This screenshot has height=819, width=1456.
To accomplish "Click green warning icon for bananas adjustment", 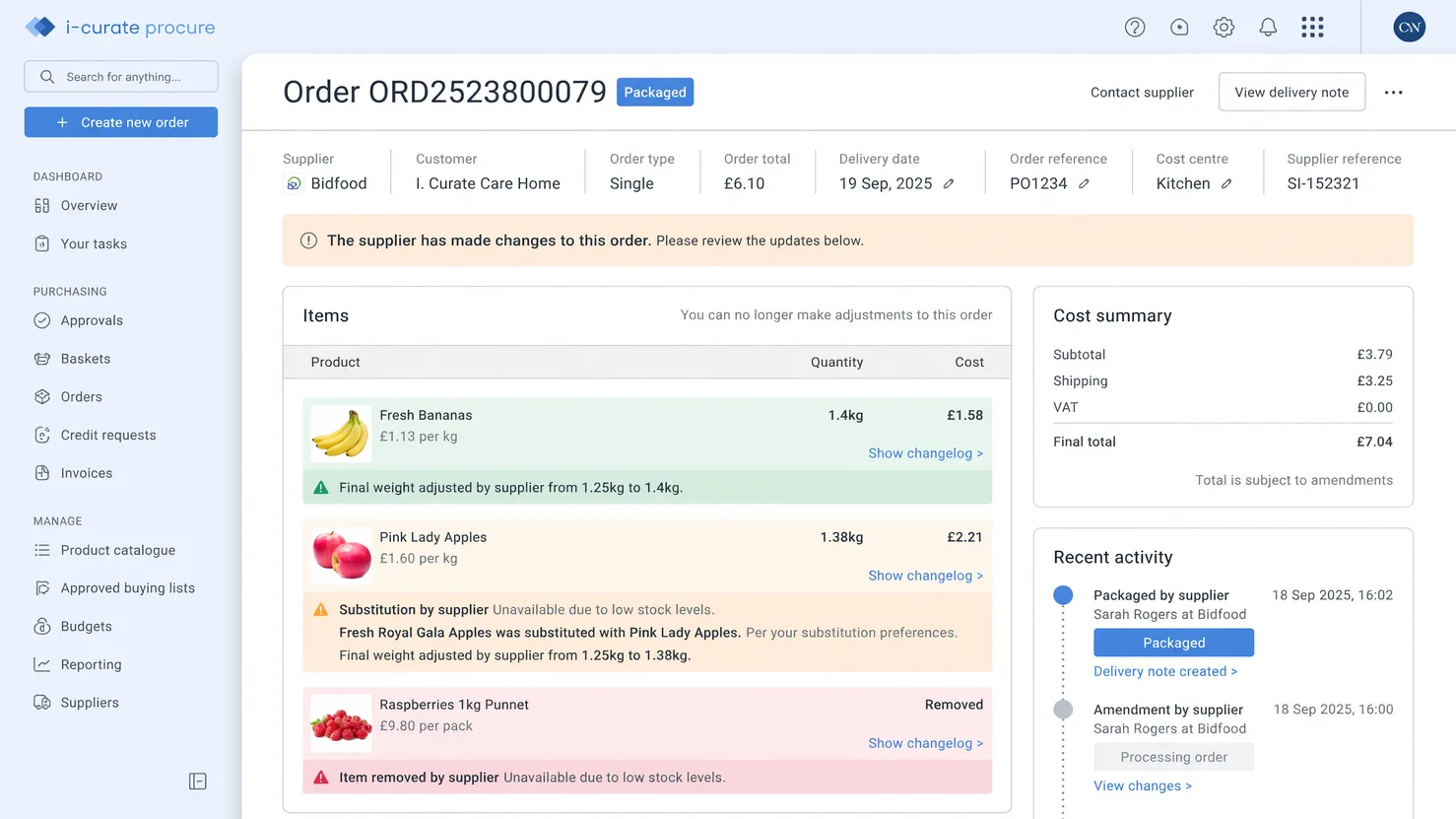I will [321, 488].
